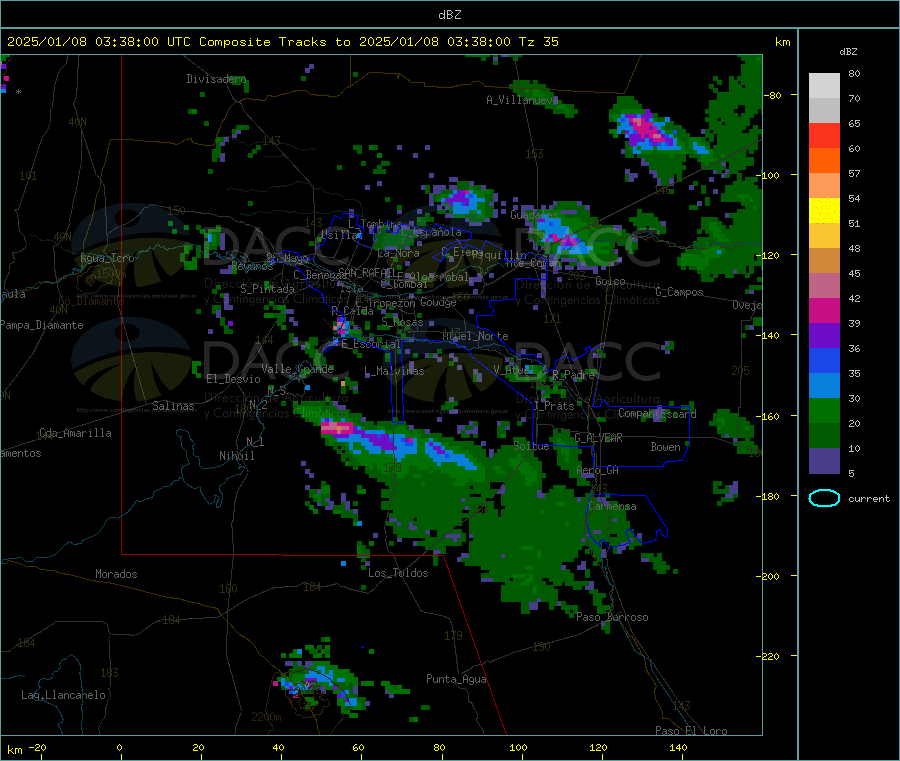Click the 'current' legend label
This screenshot has height=761, width=900.
(x=869, y=499)
